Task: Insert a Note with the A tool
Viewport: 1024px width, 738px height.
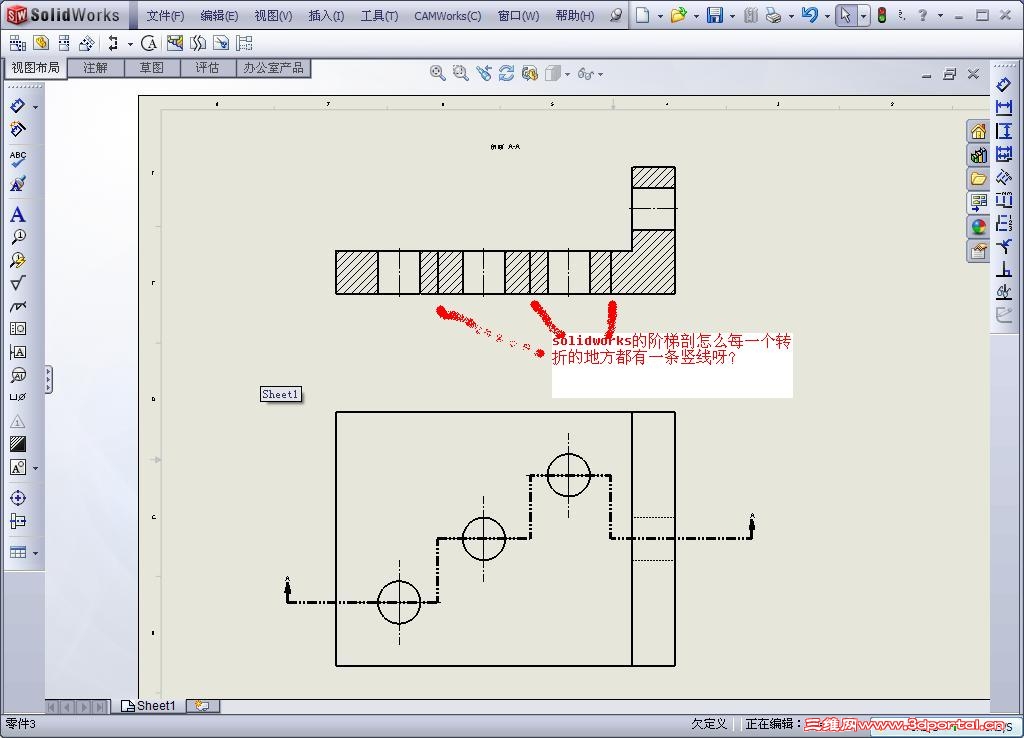Action: coord(18,214)
